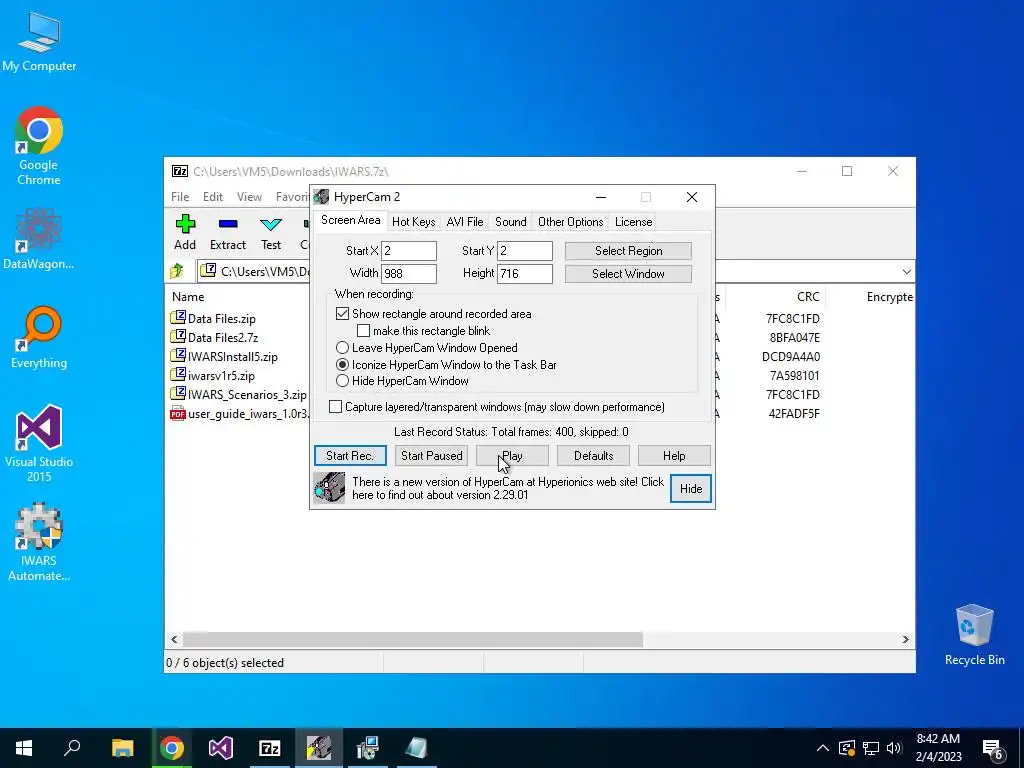Open the Recycle Bin
This screenshot has width=1024, height=768.
point(974,635)
